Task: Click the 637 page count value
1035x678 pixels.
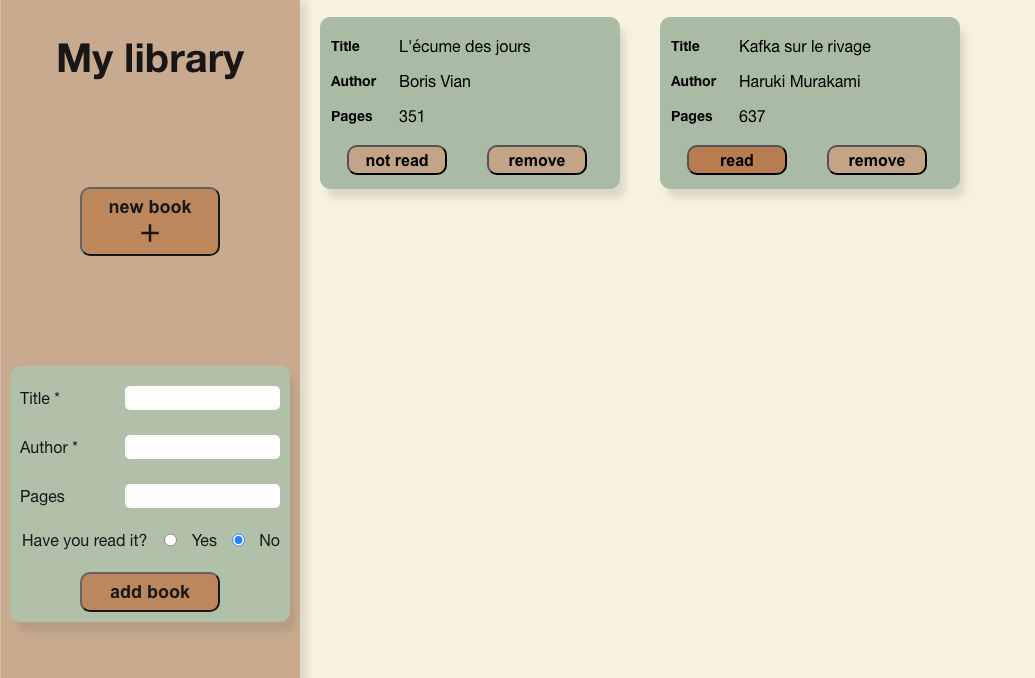Action: (x=751, y=116)
